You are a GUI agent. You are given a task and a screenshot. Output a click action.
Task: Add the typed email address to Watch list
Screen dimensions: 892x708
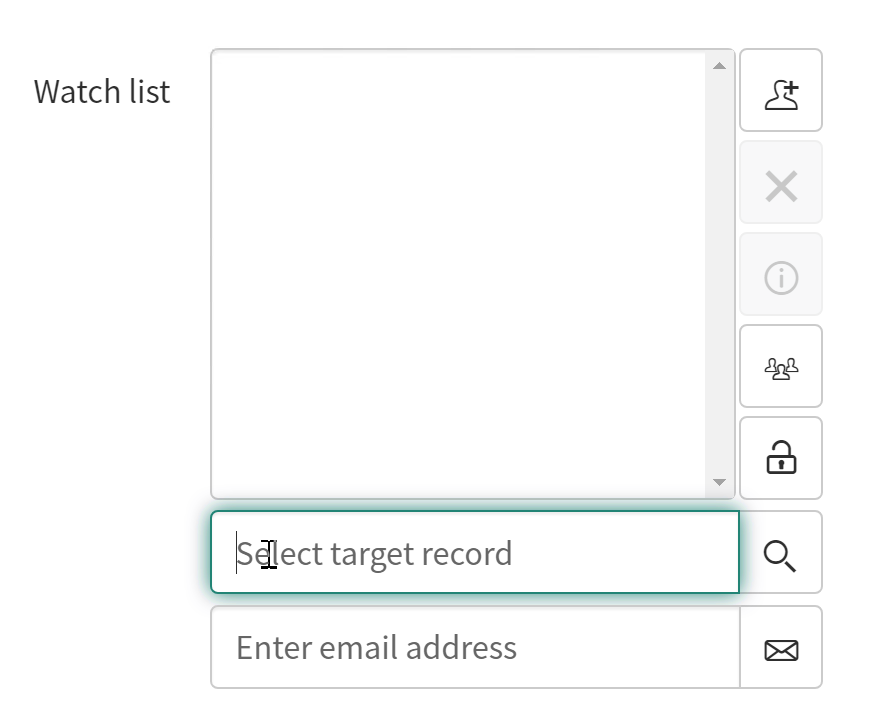780,648
